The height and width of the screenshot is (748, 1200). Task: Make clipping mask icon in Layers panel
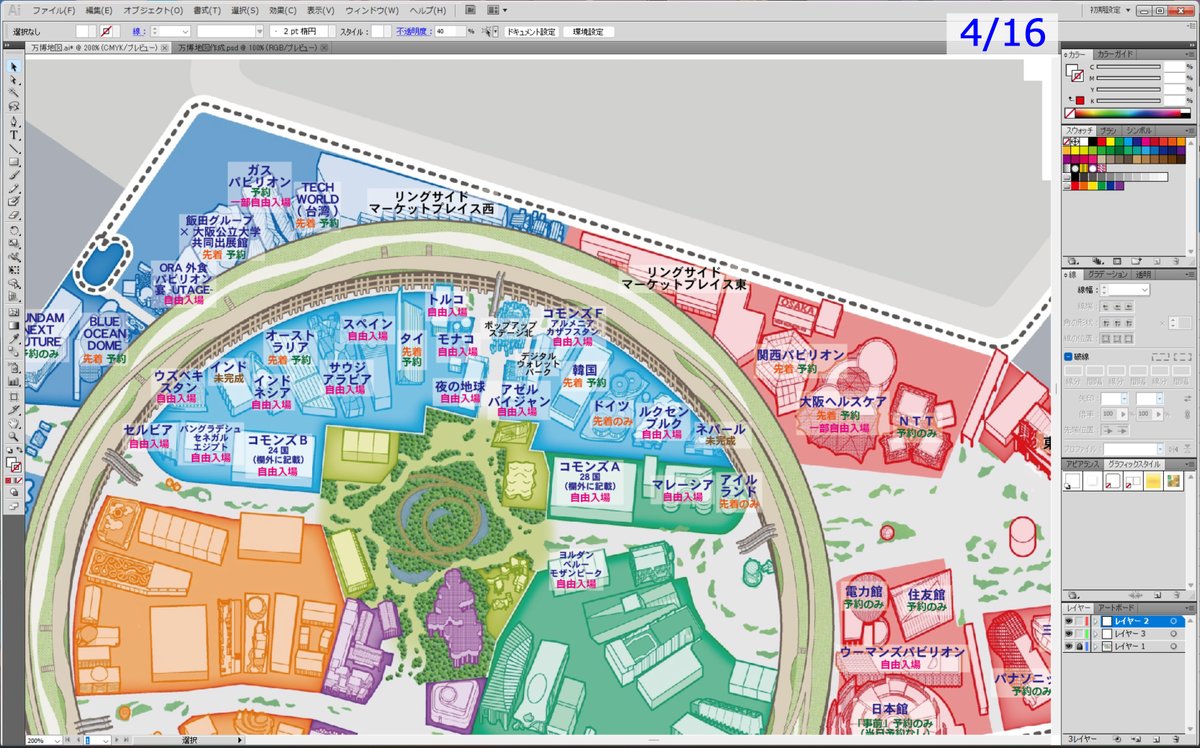tap(1117, 739)
